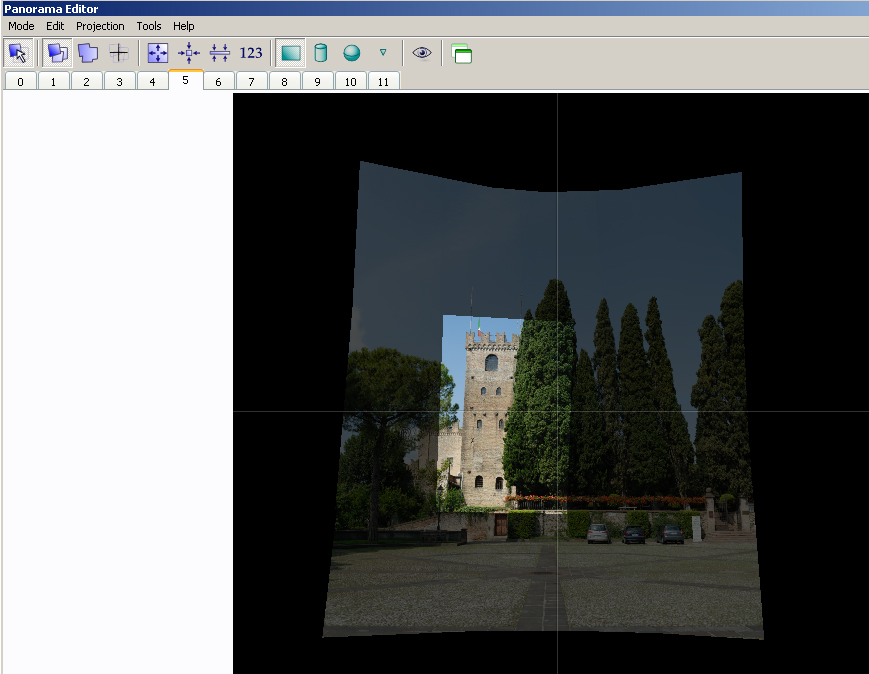Select spherical projection icon
This screenshot has height=674, width=869.
pyautogui.click(x=351, y=53)
